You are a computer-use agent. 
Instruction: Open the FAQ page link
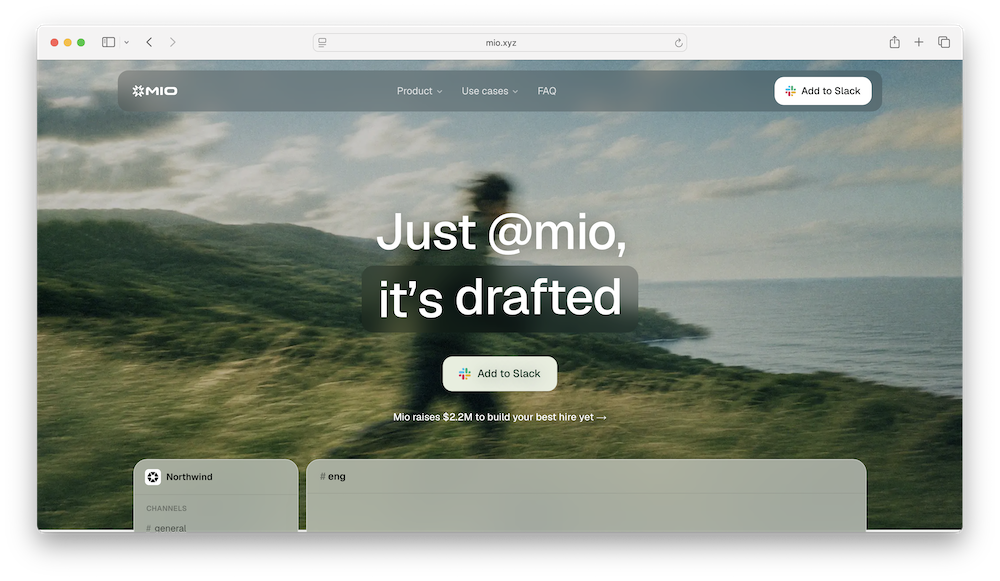pos(547,91)
